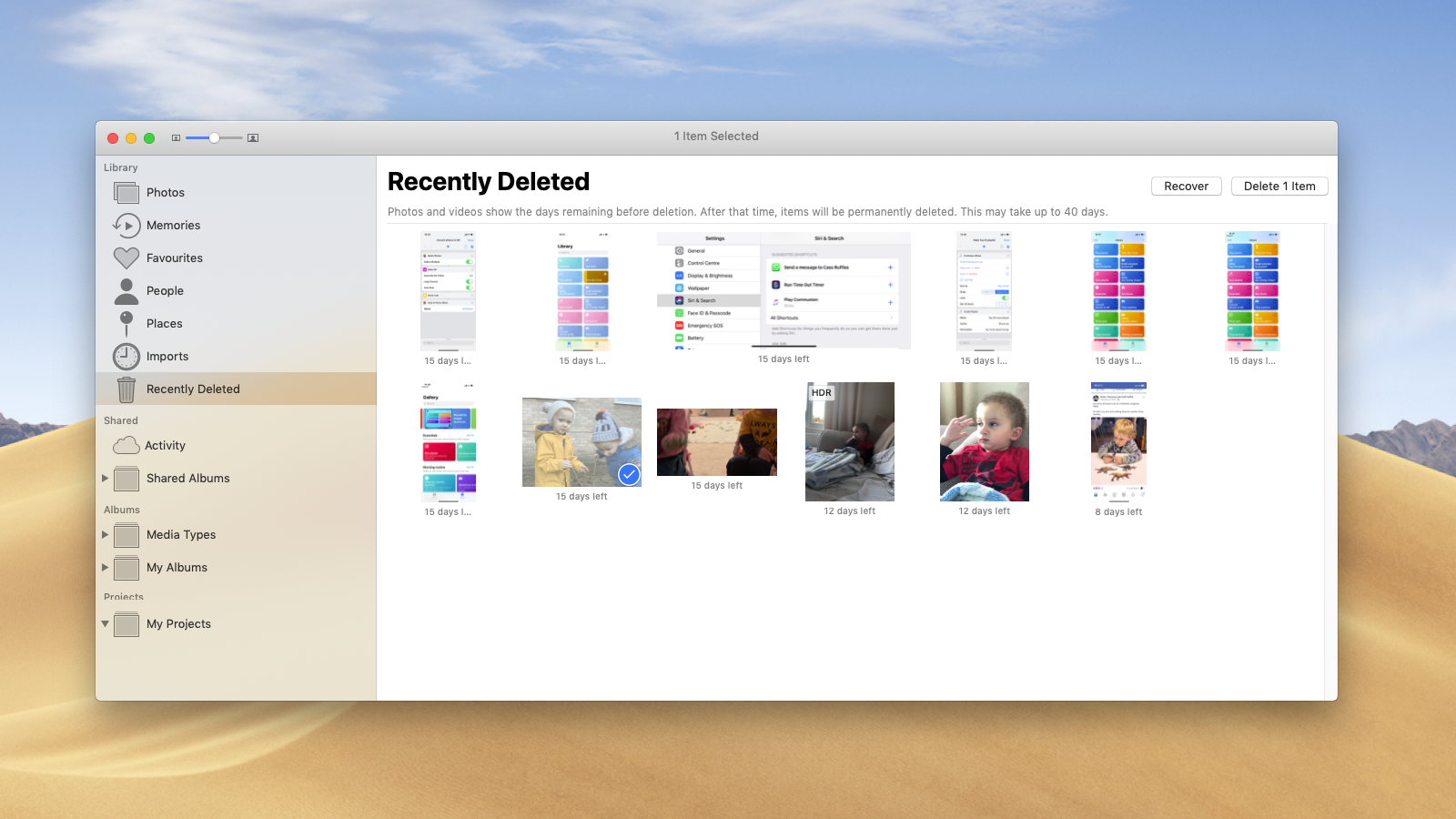The width and height of the screenshot is (1456, 819).
Task: Select the Favourites heart icon
Action: click(126, 258)
